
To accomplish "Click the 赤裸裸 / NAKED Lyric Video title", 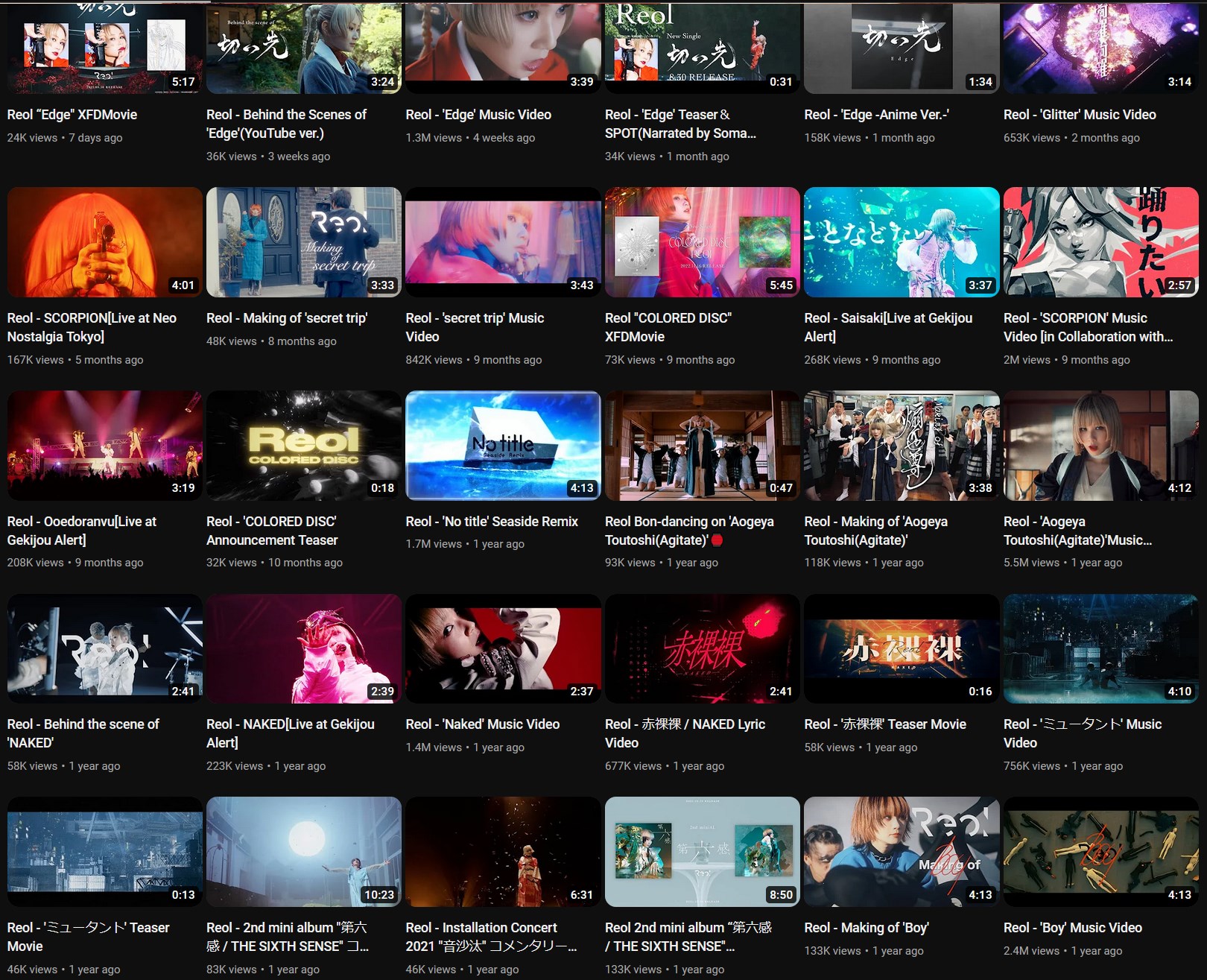I will pyautogui.click(x=685, y=733).
